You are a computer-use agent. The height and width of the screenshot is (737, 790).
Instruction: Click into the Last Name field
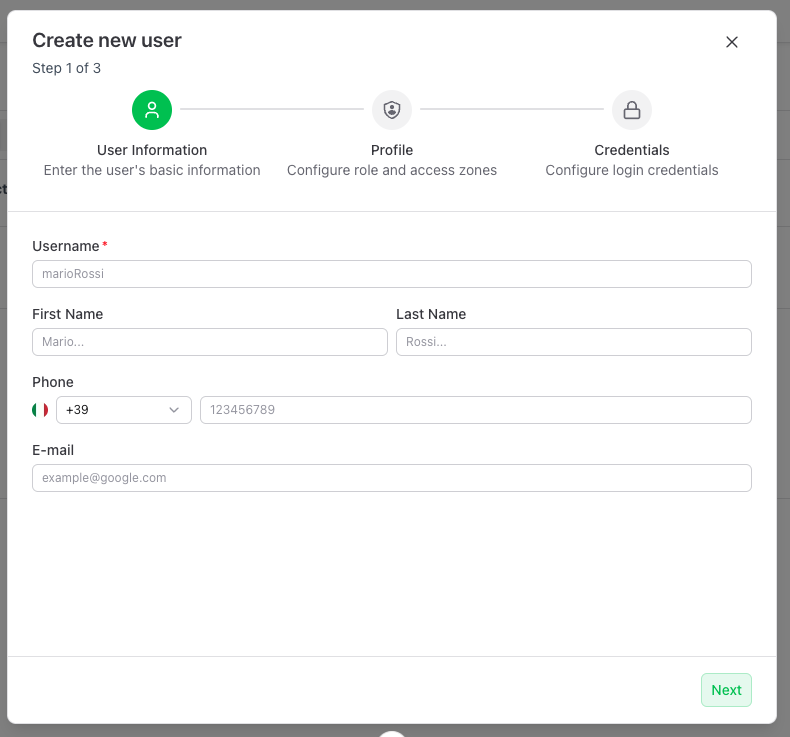point(574,342)
